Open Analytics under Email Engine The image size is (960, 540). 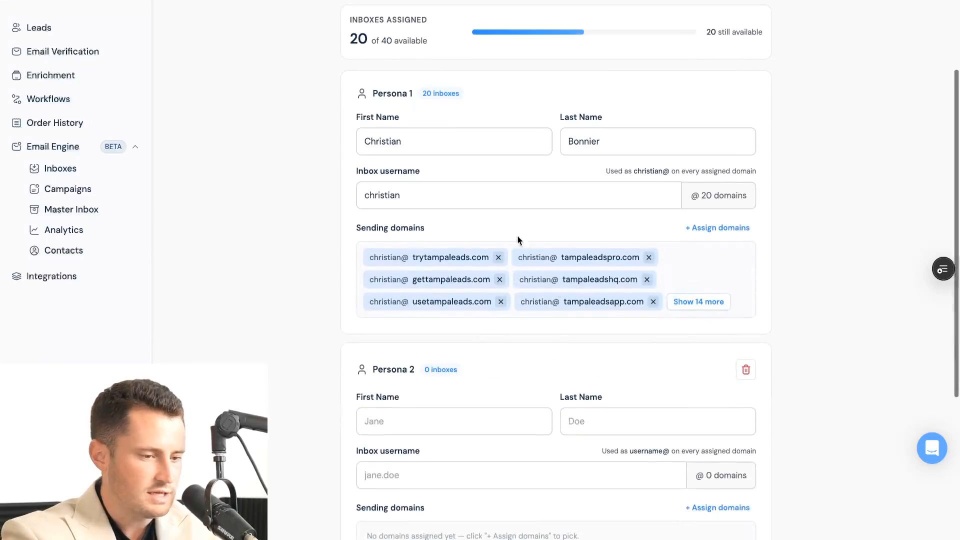64,230
